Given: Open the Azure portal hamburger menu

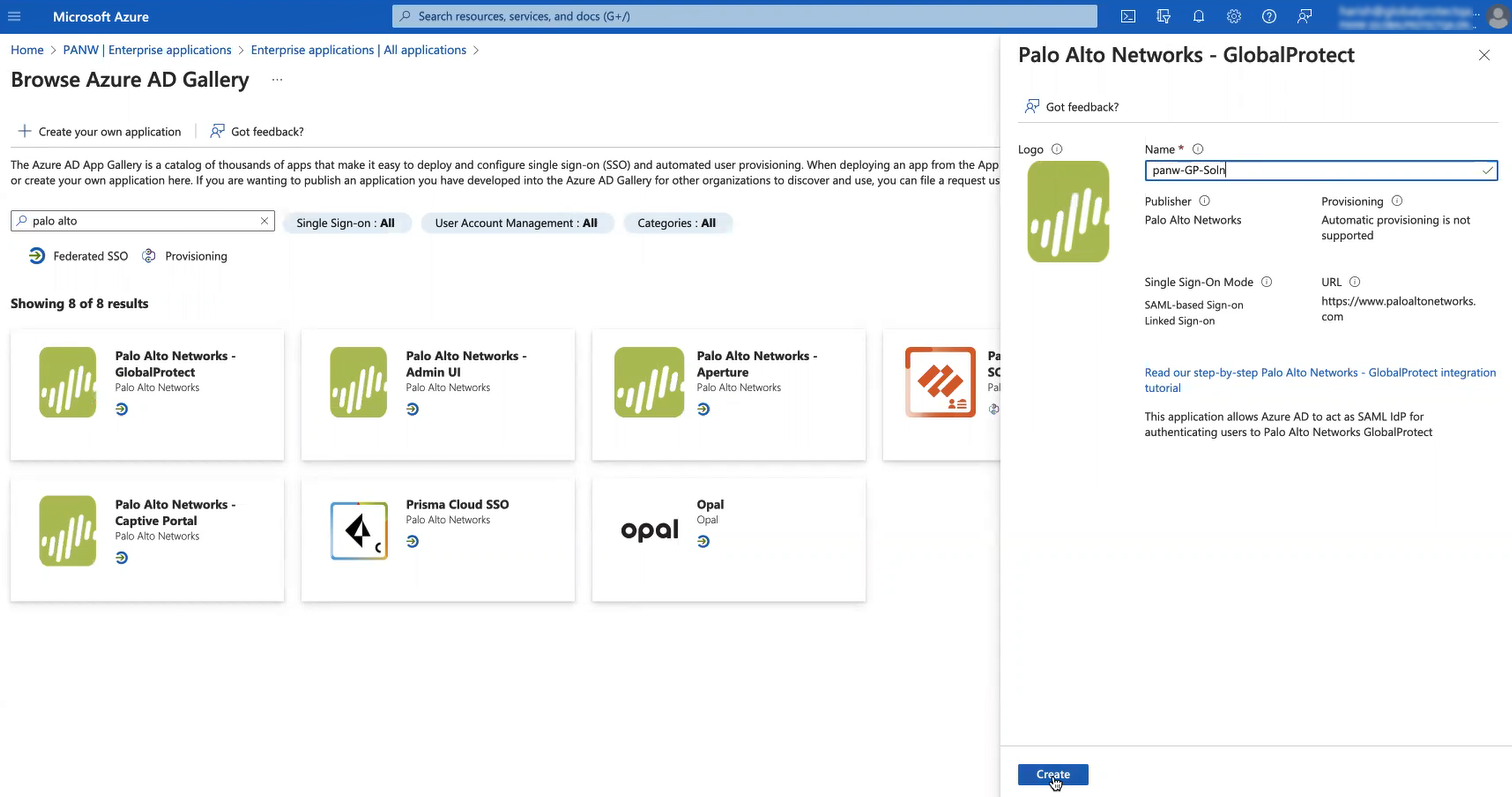Looking at the screenshot, I should tap(14, 17).
